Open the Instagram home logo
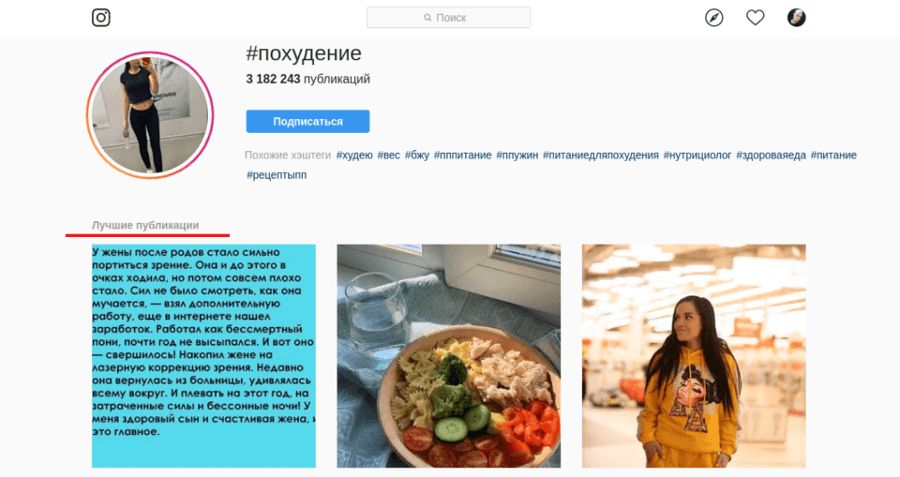 [101, 17]
